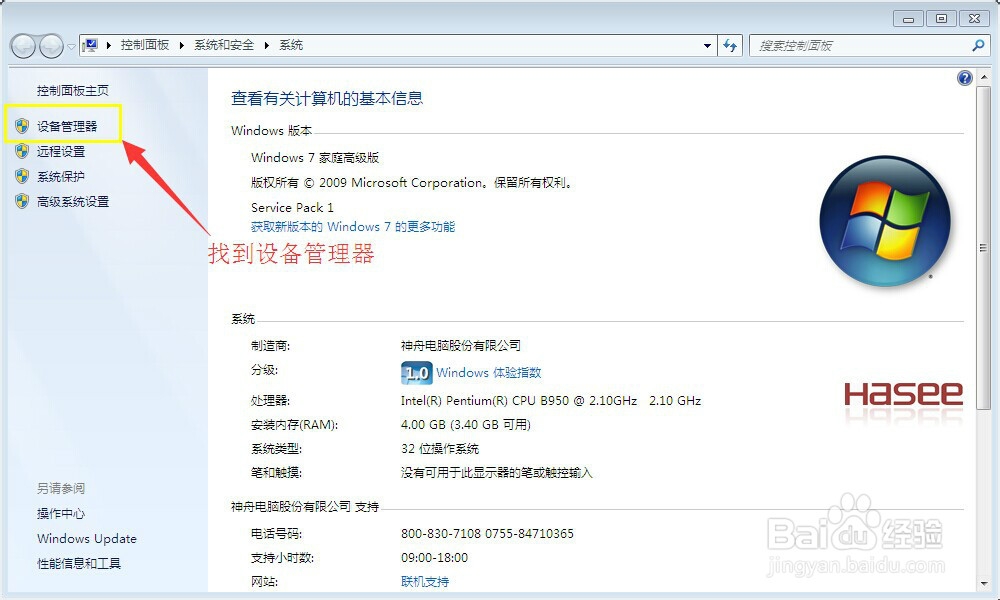1000x600 pixels.
Task: Open 联机支持 website link
Action: click(425, 582)
